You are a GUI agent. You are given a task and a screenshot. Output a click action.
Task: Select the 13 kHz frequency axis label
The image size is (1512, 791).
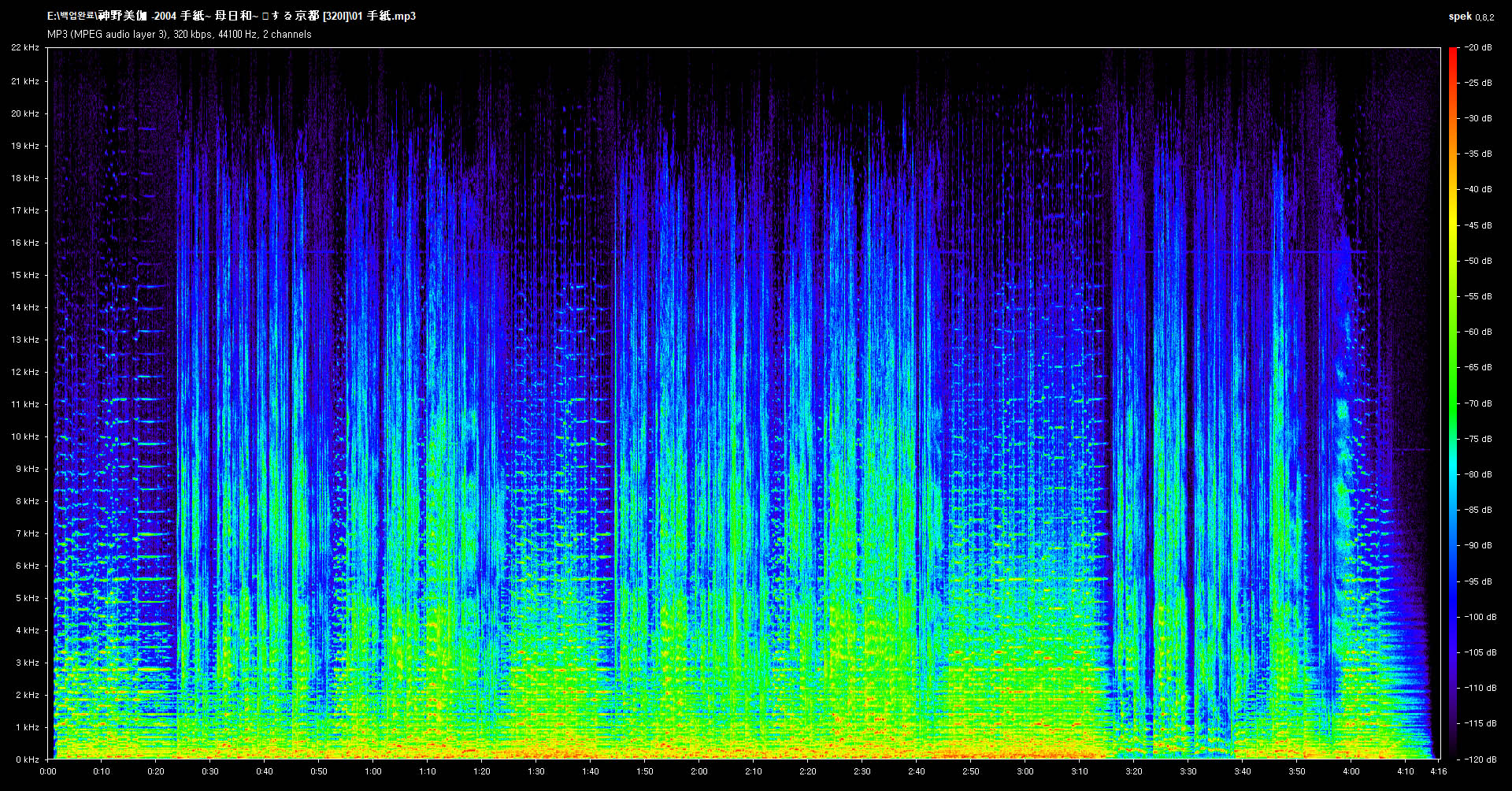(25, 340)
